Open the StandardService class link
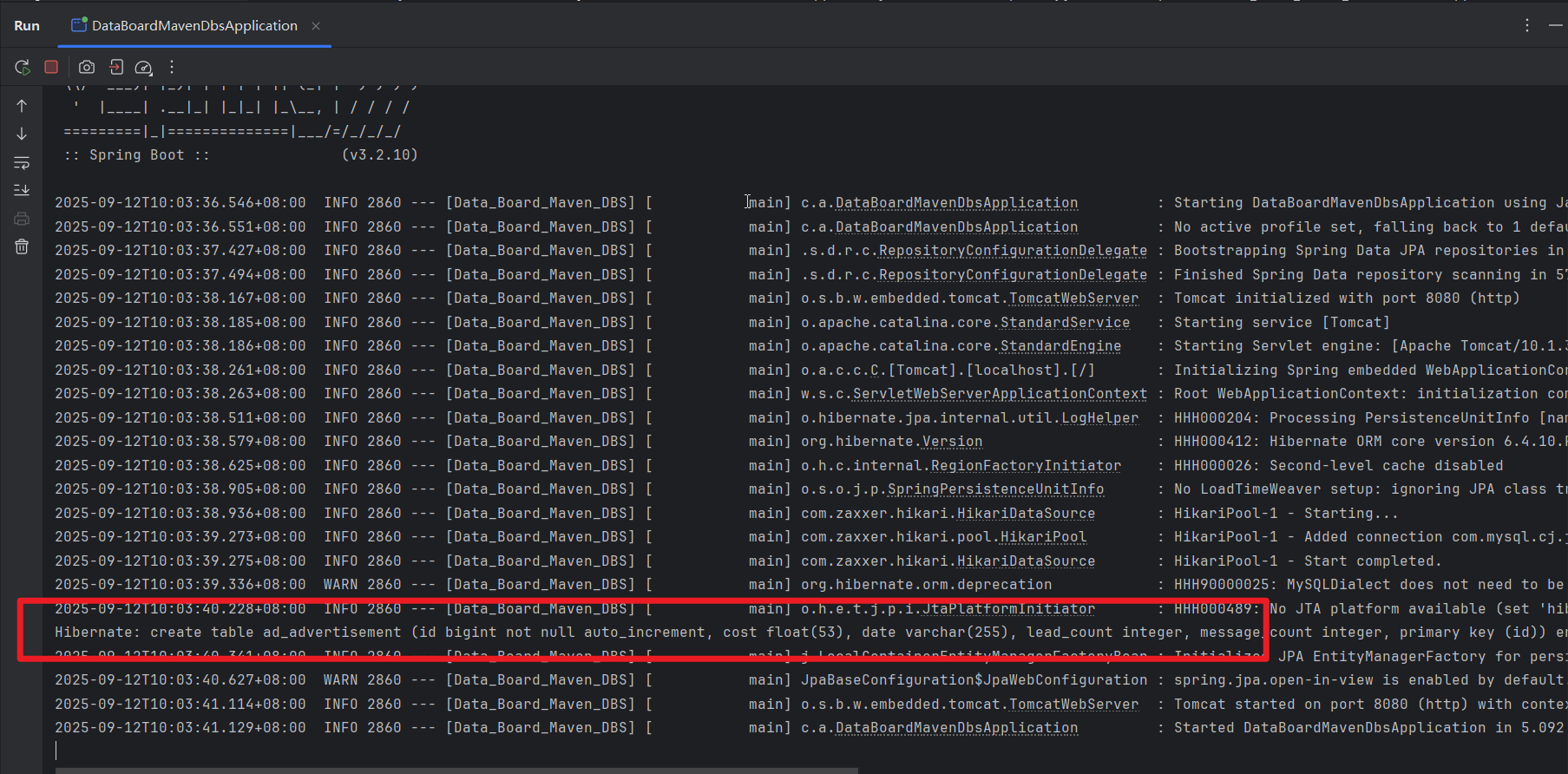This screenshot has width=1568, height=774. 1065,322
